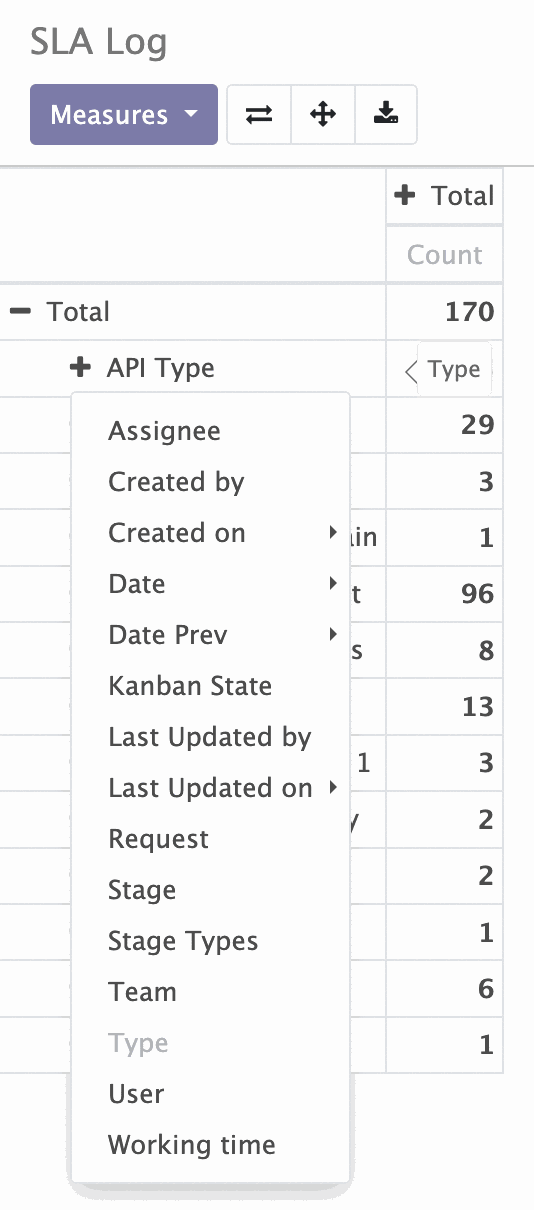The width and height of the screenshot is (534, 1210).
Task: Expand the Total column header plus icon
Action: tap(404, 195)
